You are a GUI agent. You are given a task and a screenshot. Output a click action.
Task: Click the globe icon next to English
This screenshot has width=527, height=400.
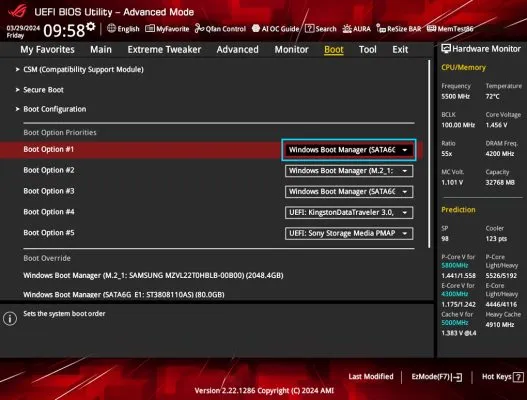(111, 29)
